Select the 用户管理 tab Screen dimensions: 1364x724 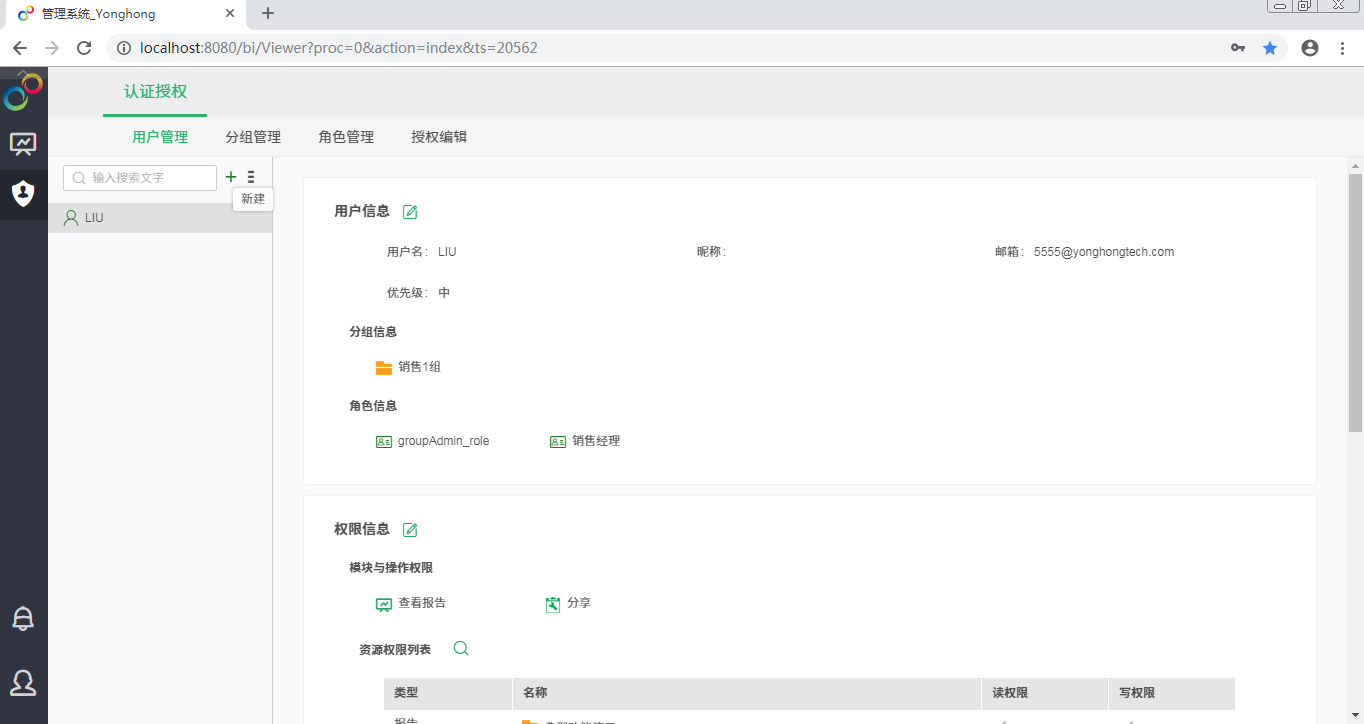click(160, 137)
